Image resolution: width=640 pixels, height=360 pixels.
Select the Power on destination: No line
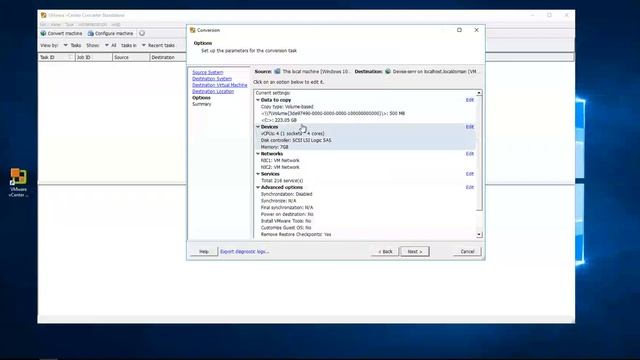point(287,214)
